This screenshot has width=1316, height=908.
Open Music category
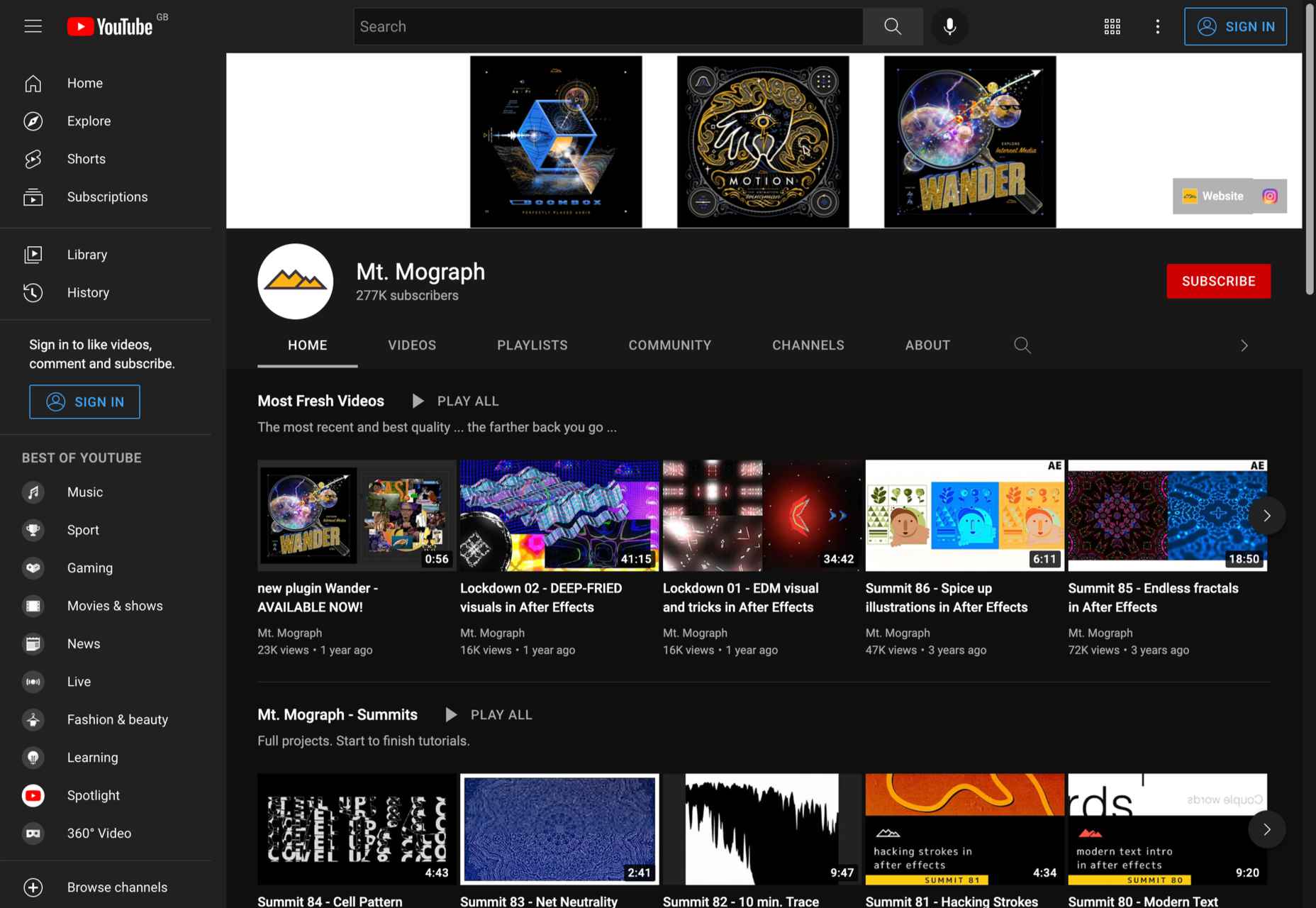106,492
